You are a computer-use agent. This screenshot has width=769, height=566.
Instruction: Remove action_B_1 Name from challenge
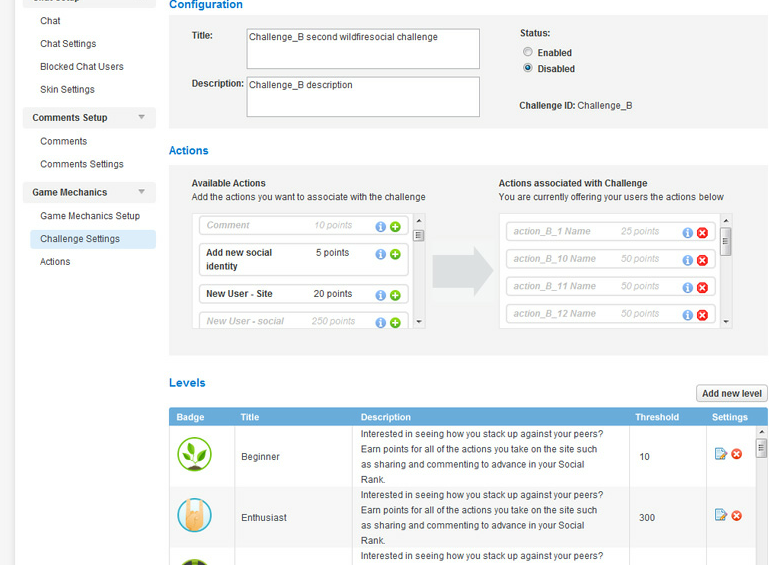coord(702,232)
